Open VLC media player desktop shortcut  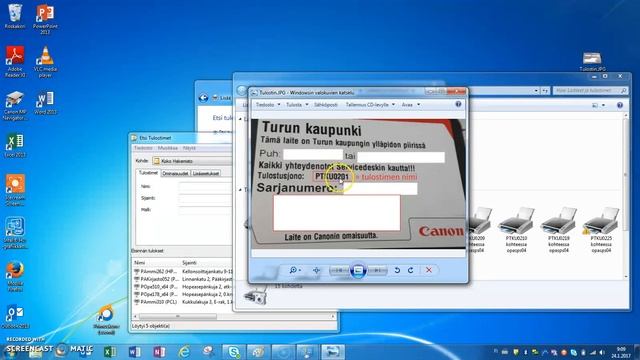click(x=45, y=61)
